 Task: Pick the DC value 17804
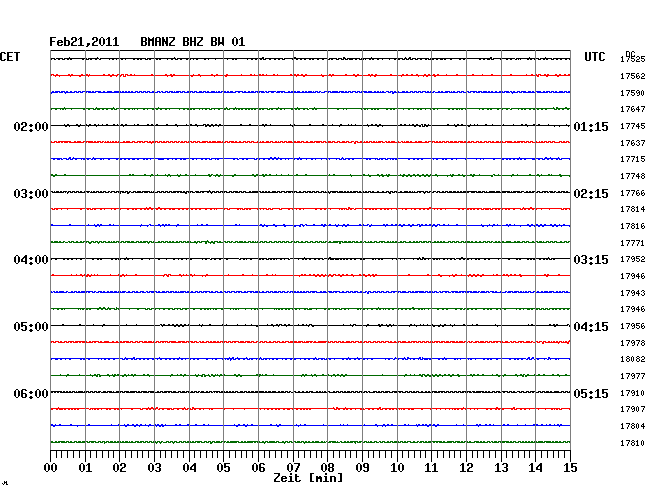click(633, 426)
